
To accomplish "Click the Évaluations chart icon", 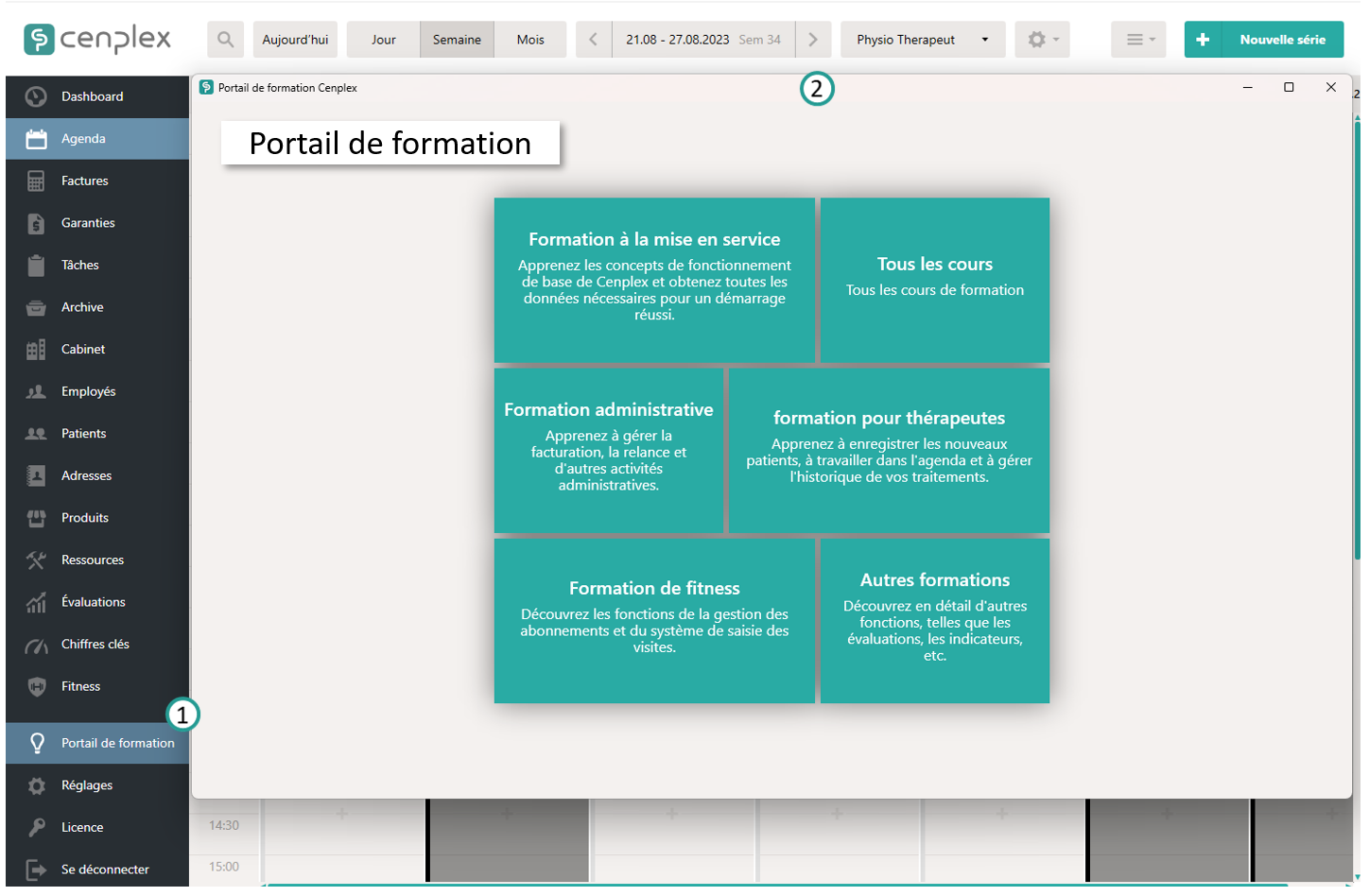I will (36, 602).
